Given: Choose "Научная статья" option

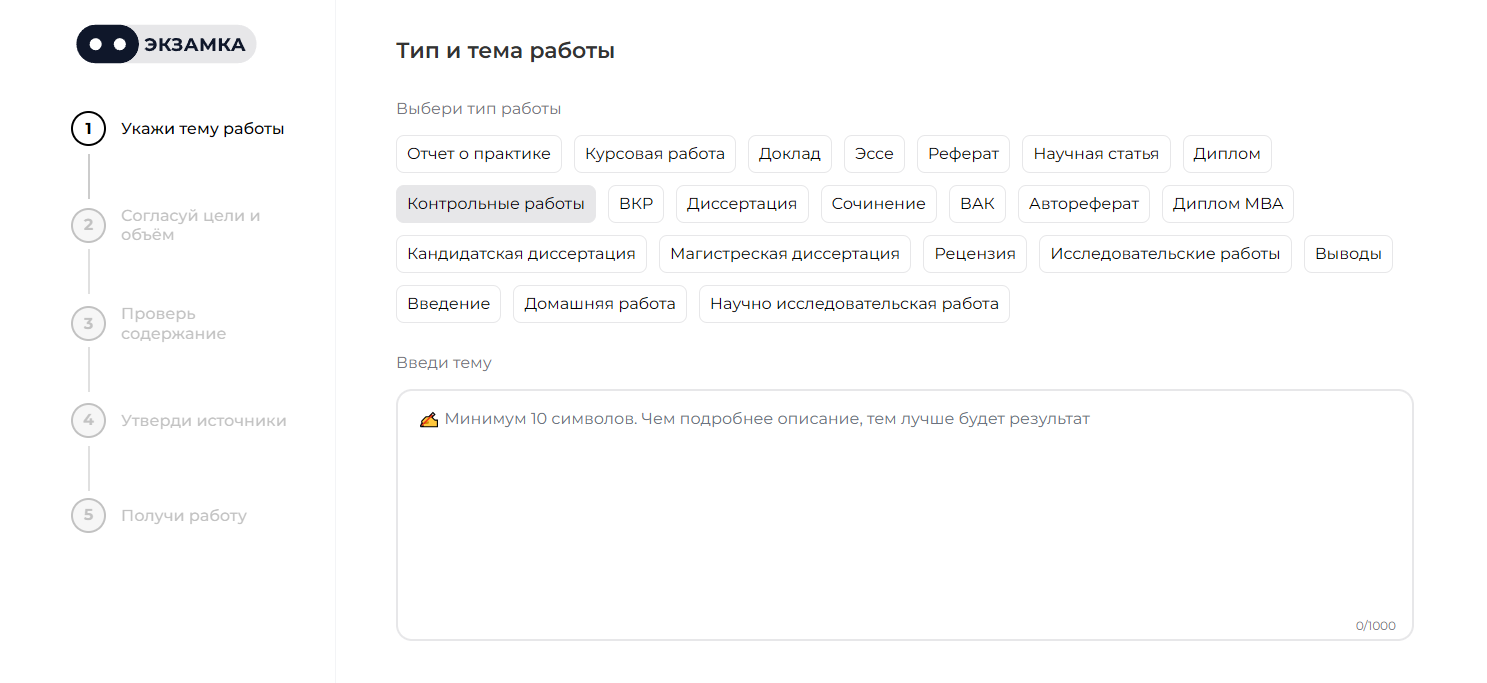Looking at the screenshot, I should tap(1095, 153).
